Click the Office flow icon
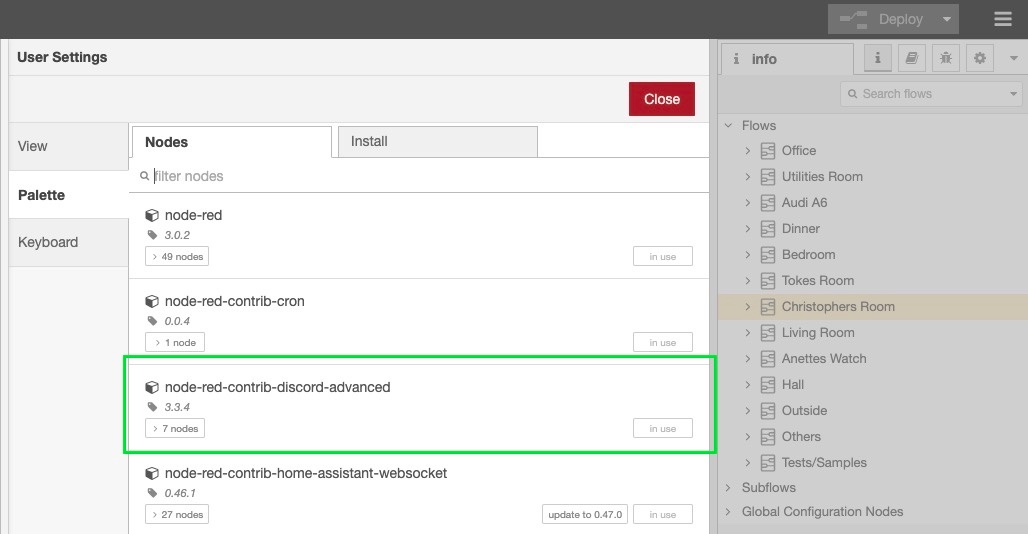Screen dimensions: 1028x534 pyautogui.click(x=768, y=151)
